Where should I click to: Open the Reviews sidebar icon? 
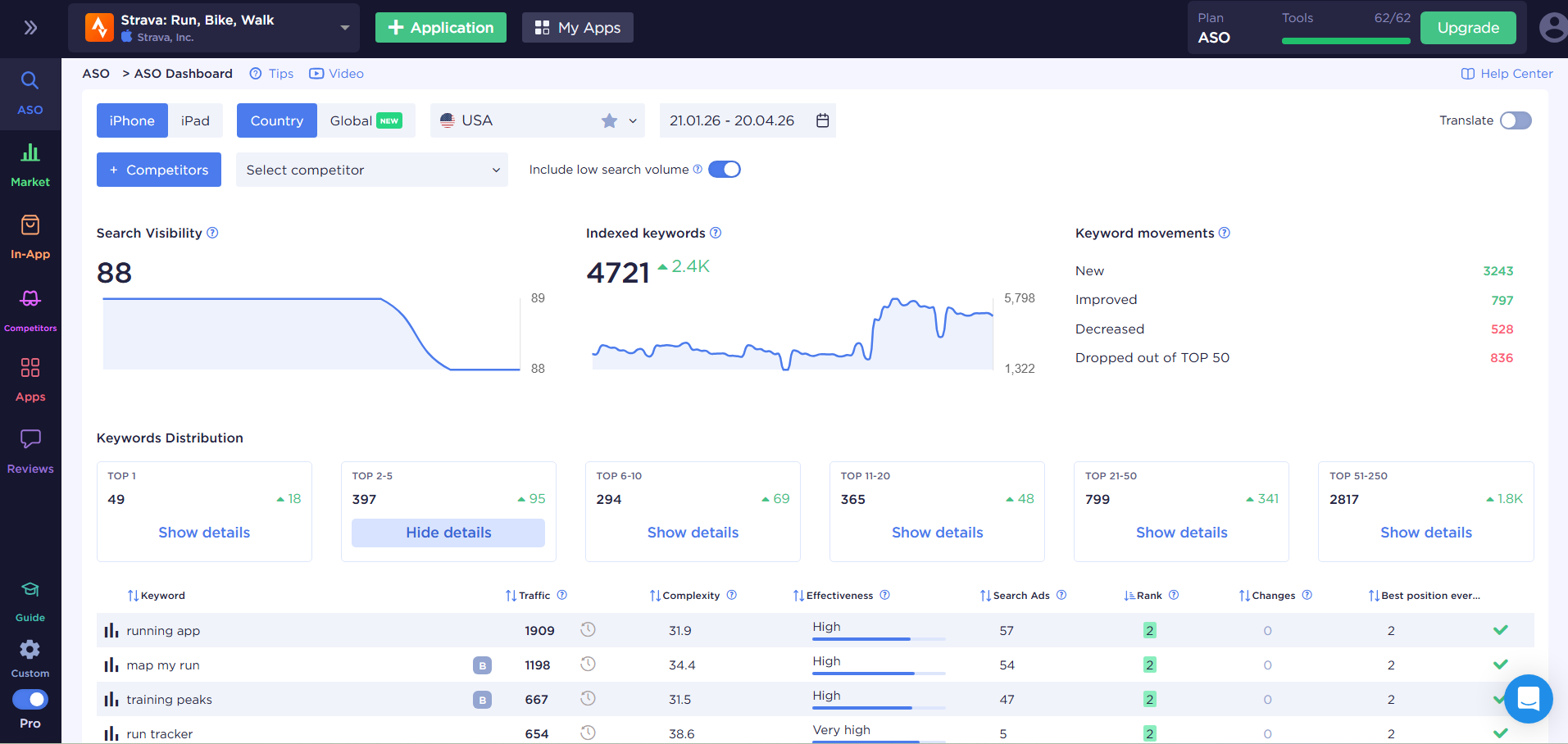pyautogui.click(x=30, y=451)
